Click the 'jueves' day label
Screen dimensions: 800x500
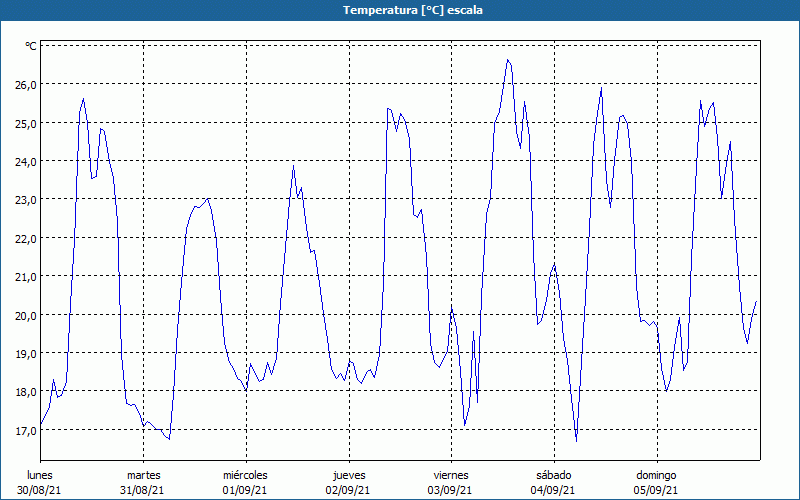[349, 475]
